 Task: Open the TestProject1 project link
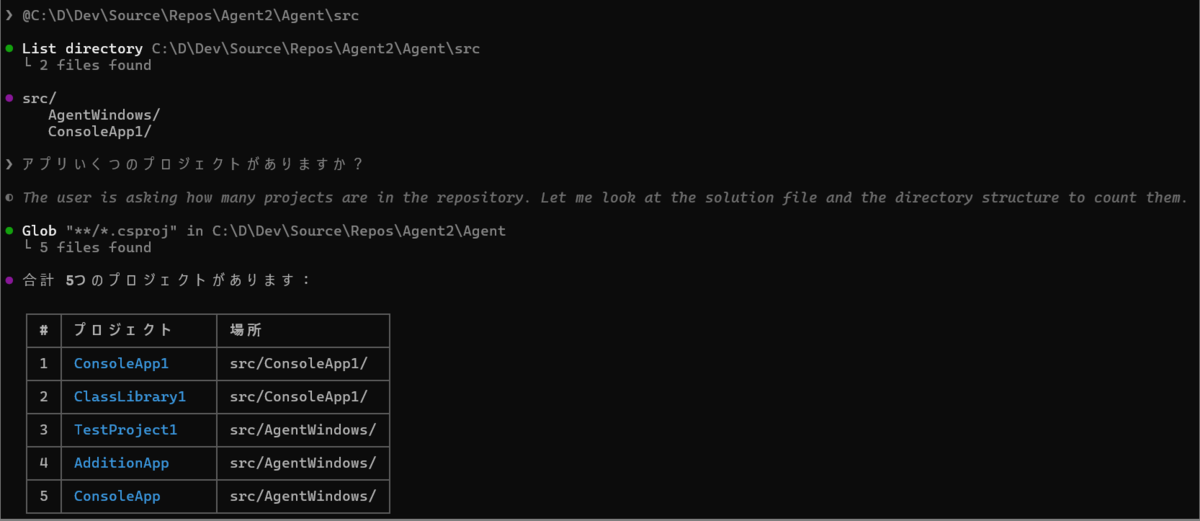tap(125, 430)
